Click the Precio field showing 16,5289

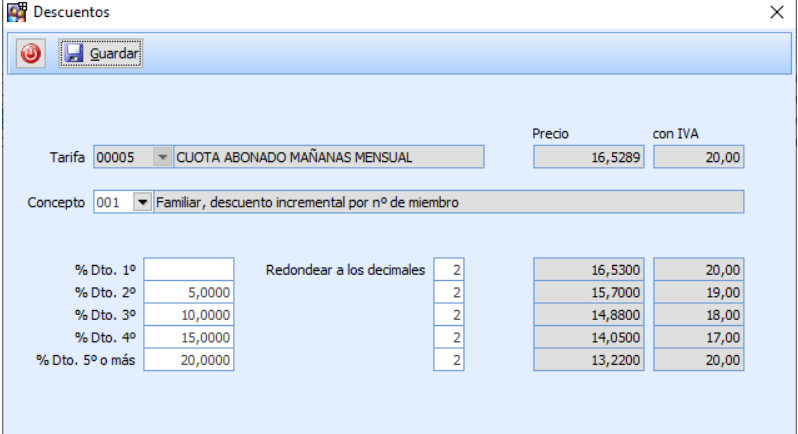590,157
